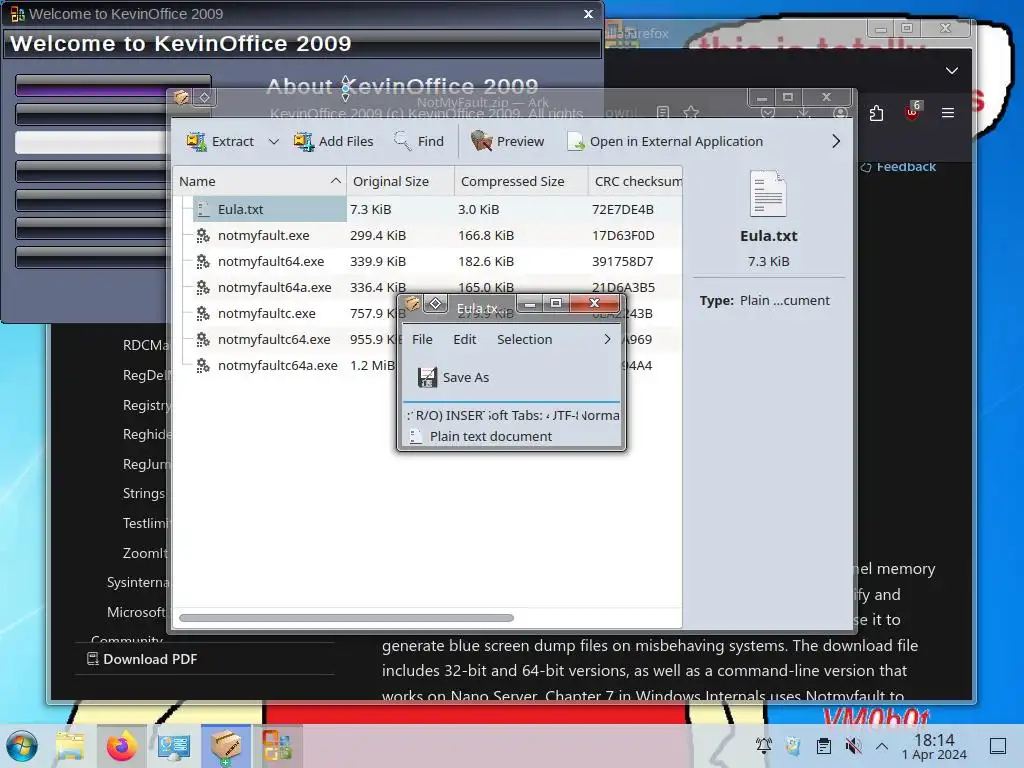1024x768 pixels.
Task: Click the Eula.txt viewer window package icon
Action: click(412, 304)
